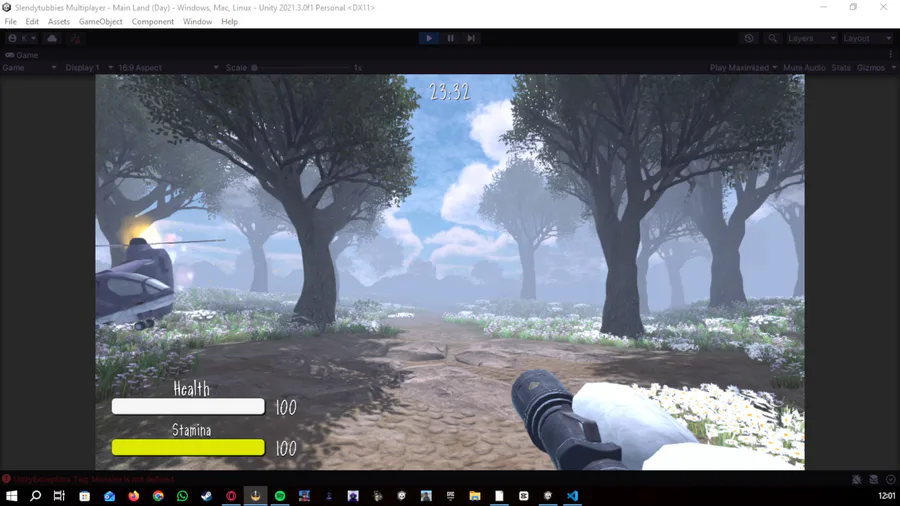900x506 pixels.
Task: Click the collab bug icon in toolbar
Action: [75, 38]
